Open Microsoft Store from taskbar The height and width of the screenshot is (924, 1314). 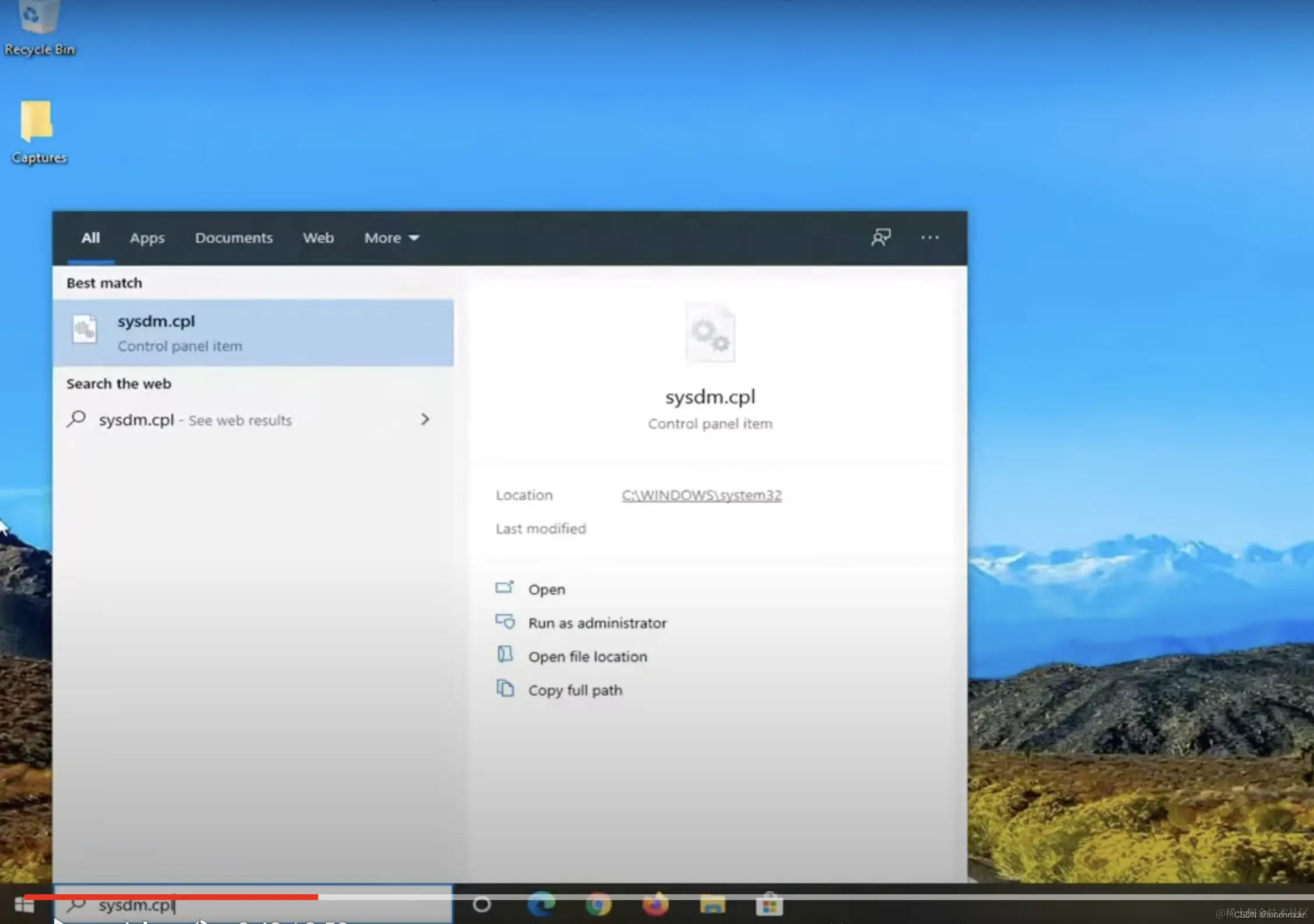pos(769,905)
